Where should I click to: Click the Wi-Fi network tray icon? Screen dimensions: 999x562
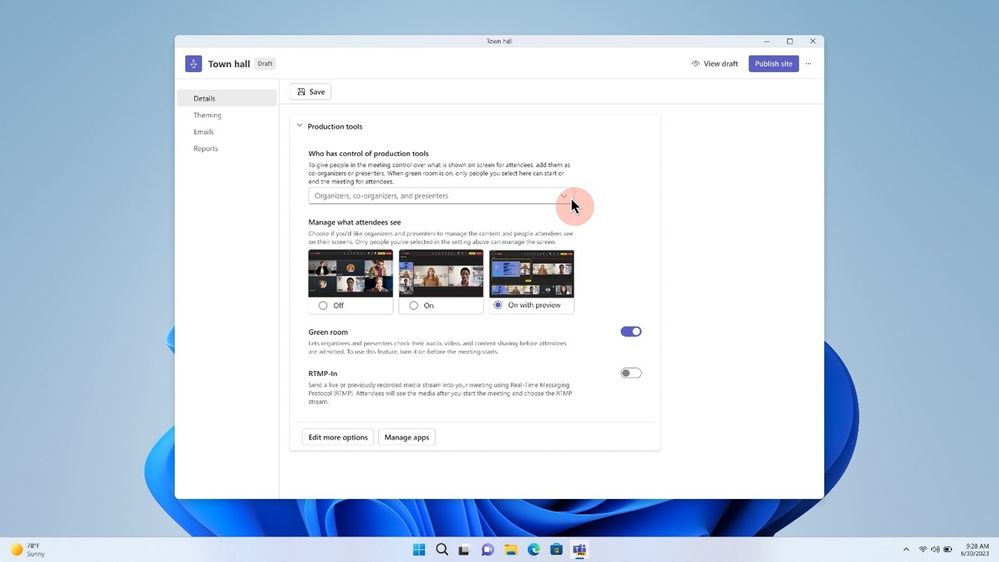pyautogui.click(x=923, y=549)
